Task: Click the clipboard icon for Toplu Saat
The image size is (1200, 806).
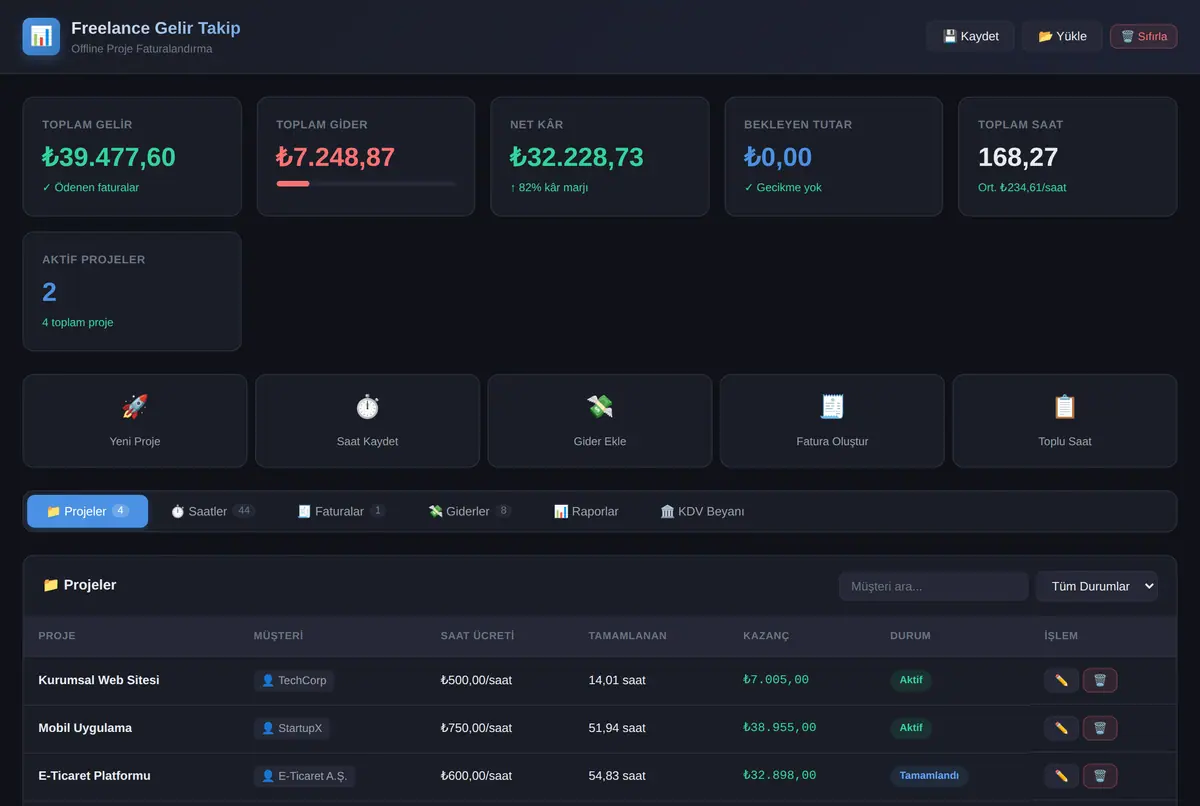Action: 1065,407
